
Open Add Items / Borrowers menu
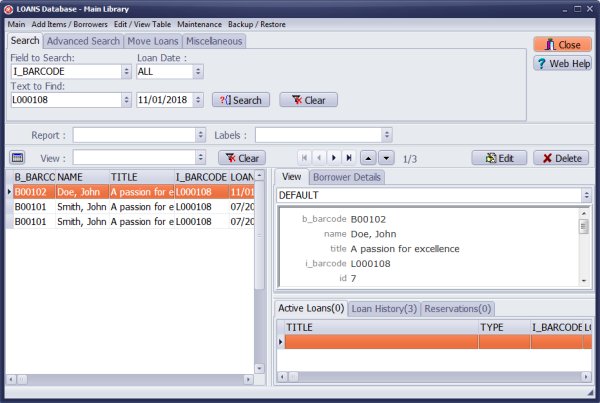pos(69,24)
